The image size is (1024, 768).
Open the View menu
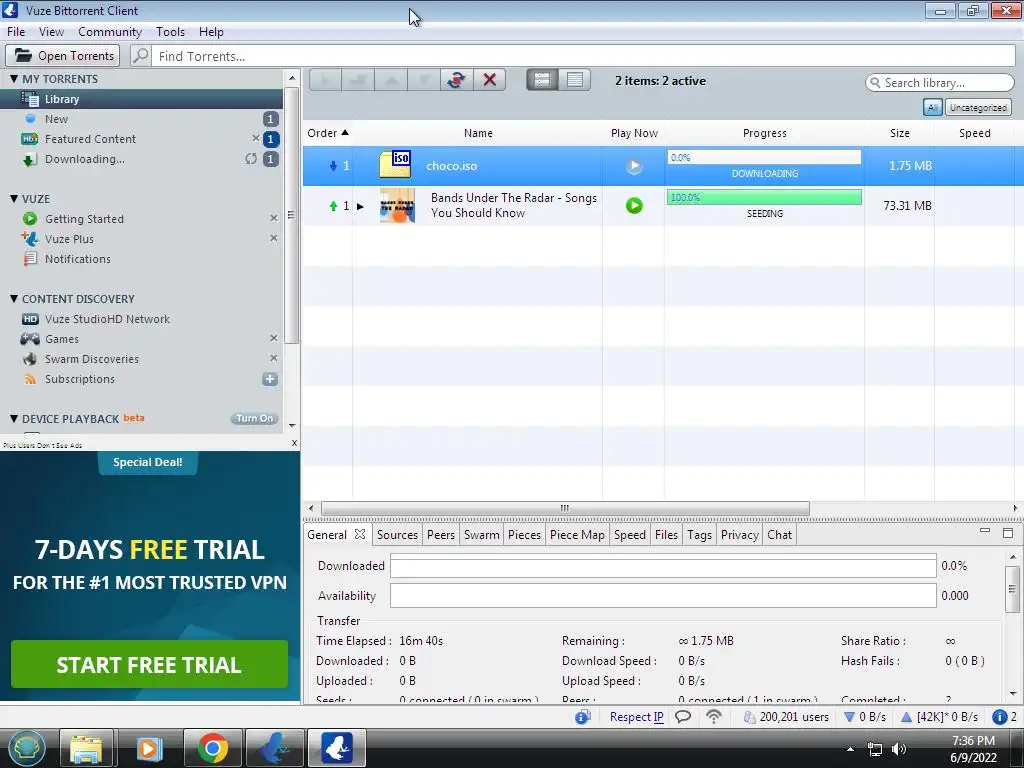pos(51,32)
